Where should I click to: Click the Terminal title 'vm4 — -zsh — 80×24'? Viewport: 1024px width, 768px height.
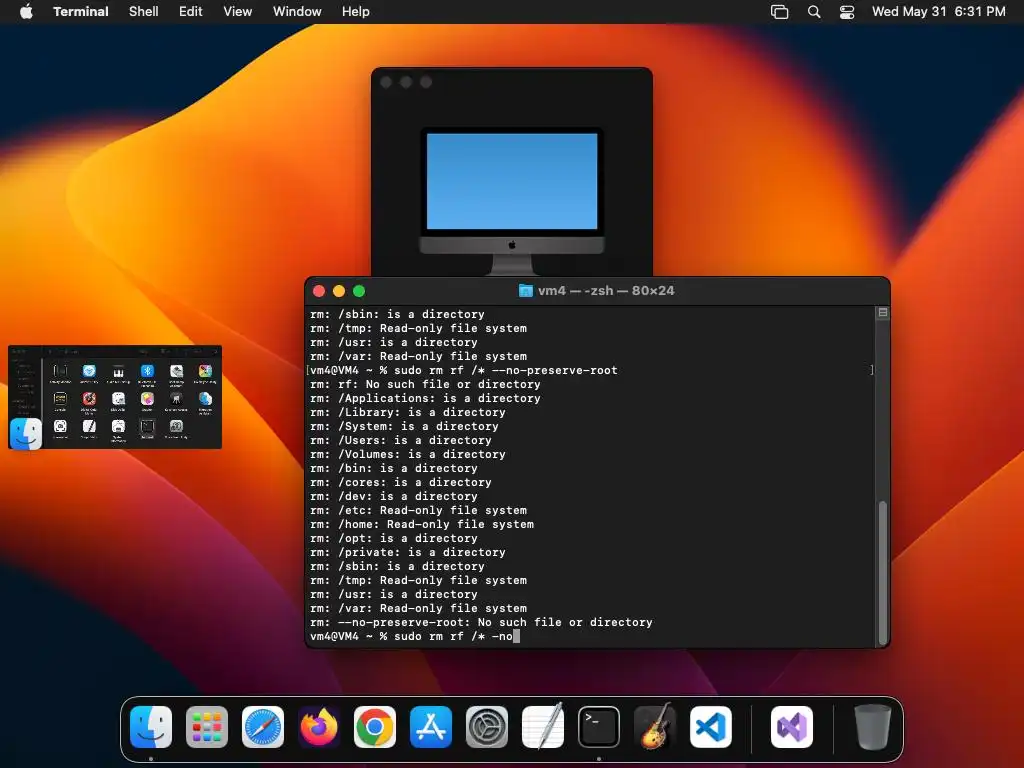pos(606,291)
